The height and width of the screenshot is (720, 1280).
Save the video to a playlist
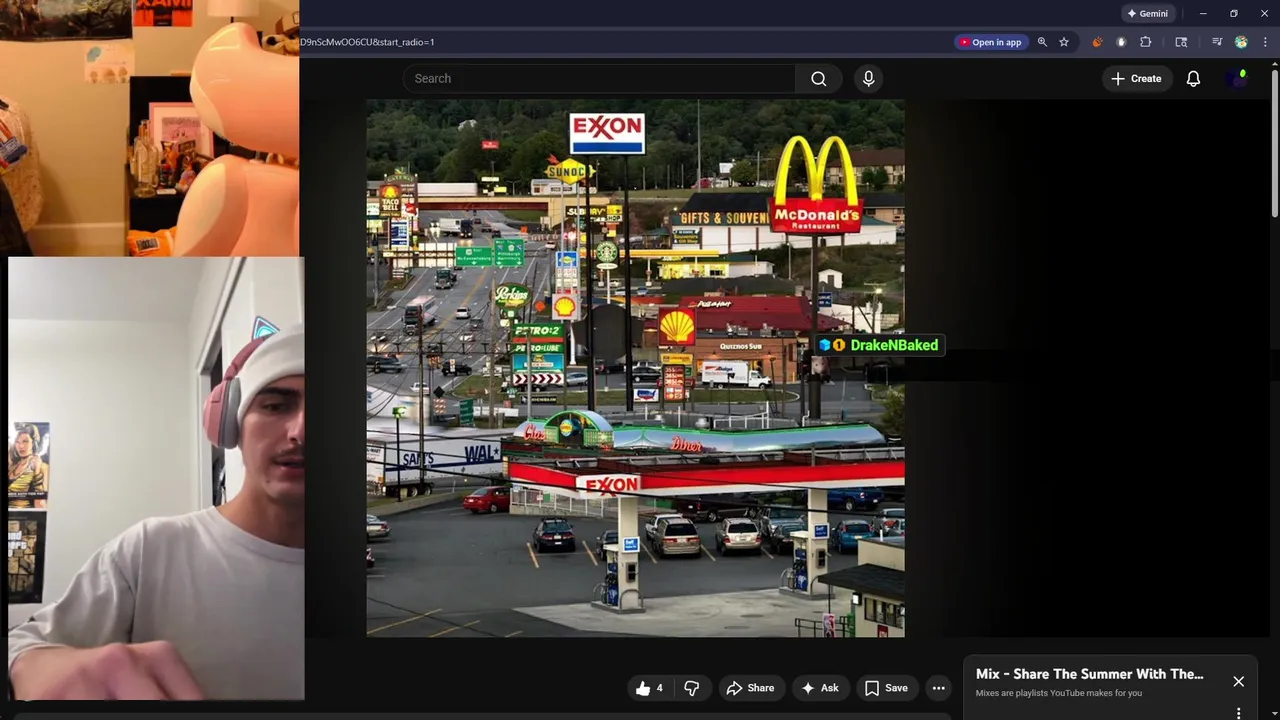tap(886, 688)
